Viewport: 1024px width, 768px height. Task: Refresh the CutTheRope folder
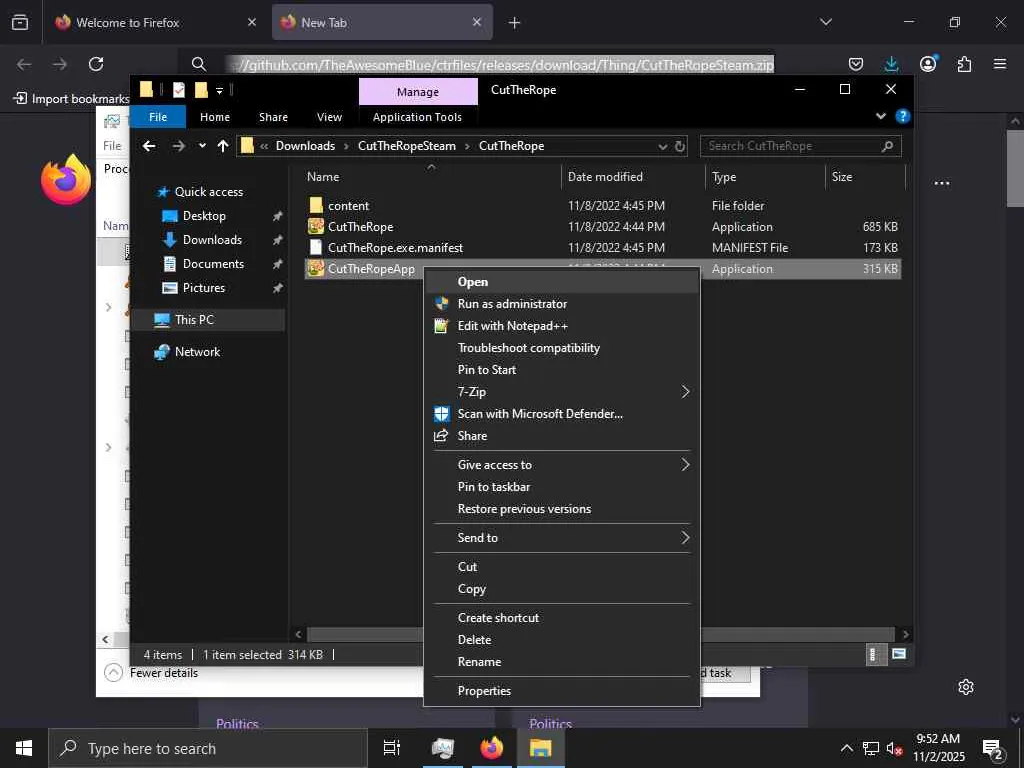680,146
